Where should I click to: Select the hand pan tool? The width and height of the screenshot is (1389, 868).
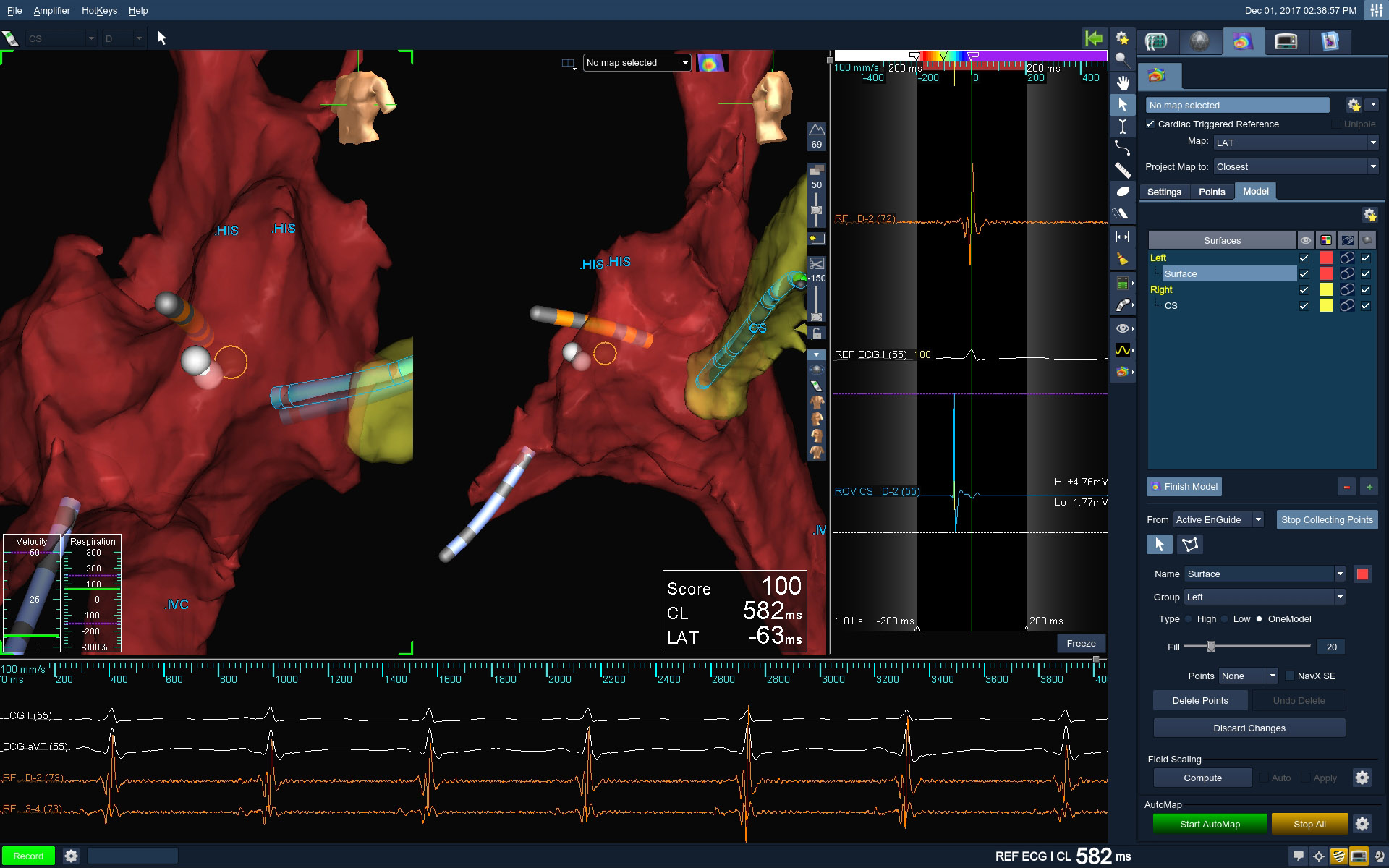tap(1122, 82)
